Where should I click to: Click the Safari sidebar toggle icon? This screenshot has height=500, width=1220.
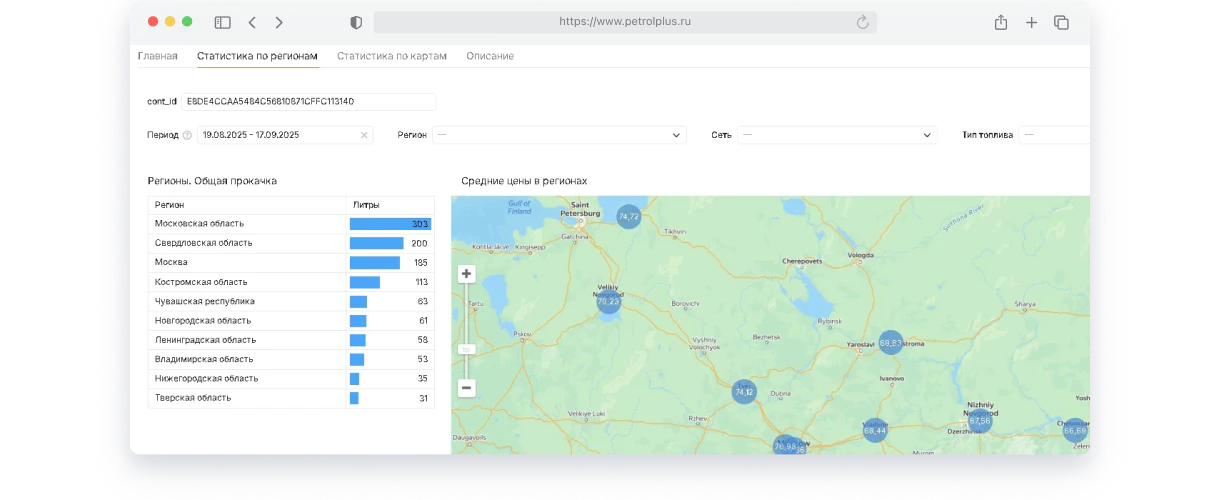click(222, 22)
